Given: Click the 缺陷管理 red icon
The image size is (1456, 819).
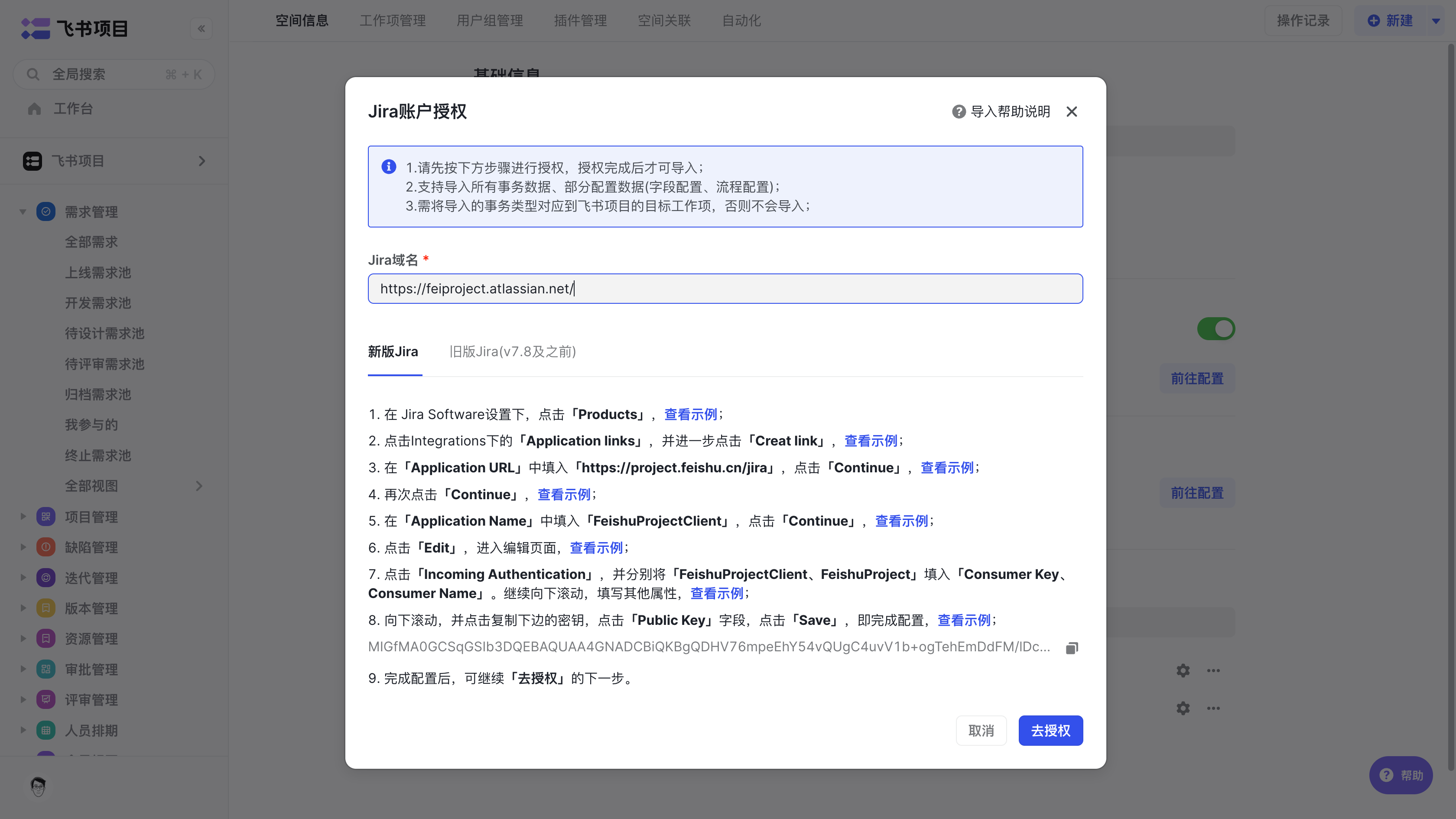Looking at the screenshot, I should (46, 547).
